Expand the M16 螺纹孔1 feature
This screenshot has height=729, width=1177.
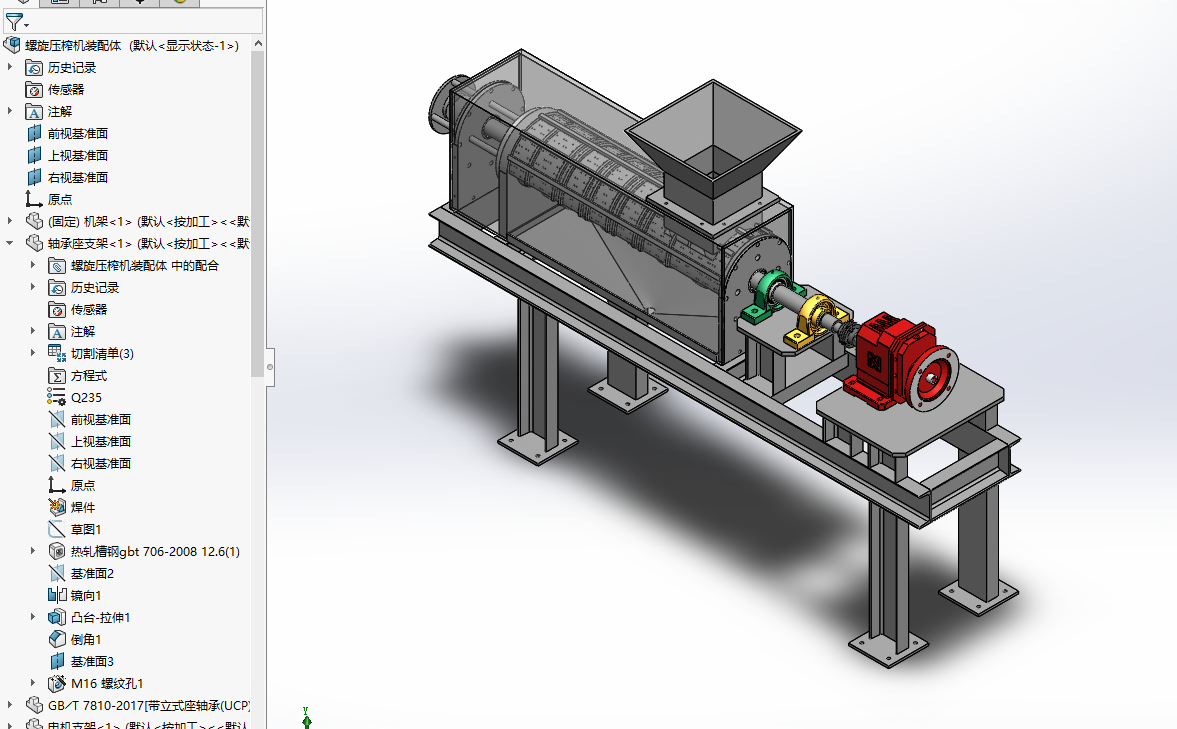click(x=32, y=683)
